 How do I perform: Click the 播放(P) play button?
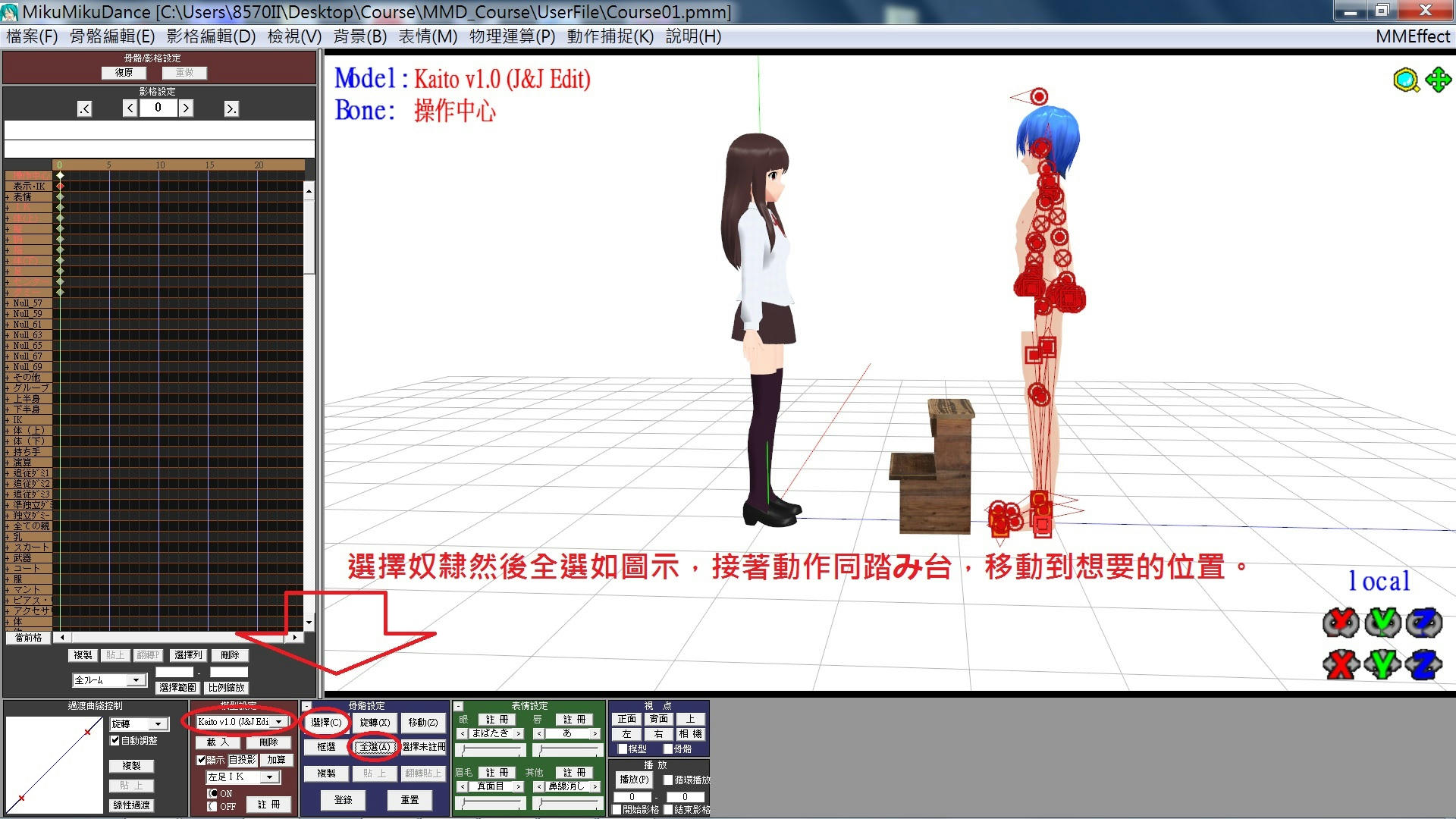pyautogui.click(x=634, y=780)
